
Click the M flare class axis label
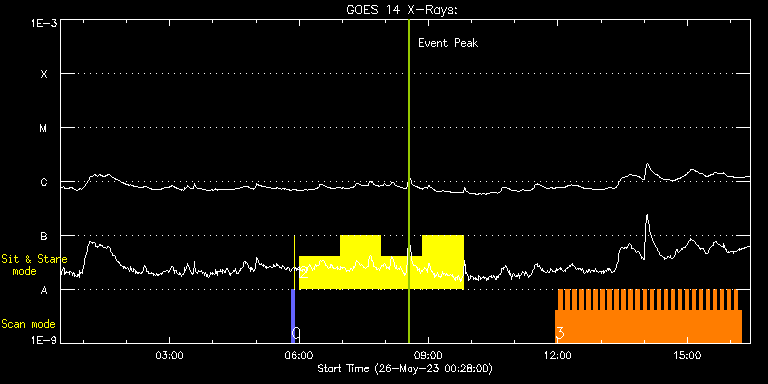(x=44, y=128)
